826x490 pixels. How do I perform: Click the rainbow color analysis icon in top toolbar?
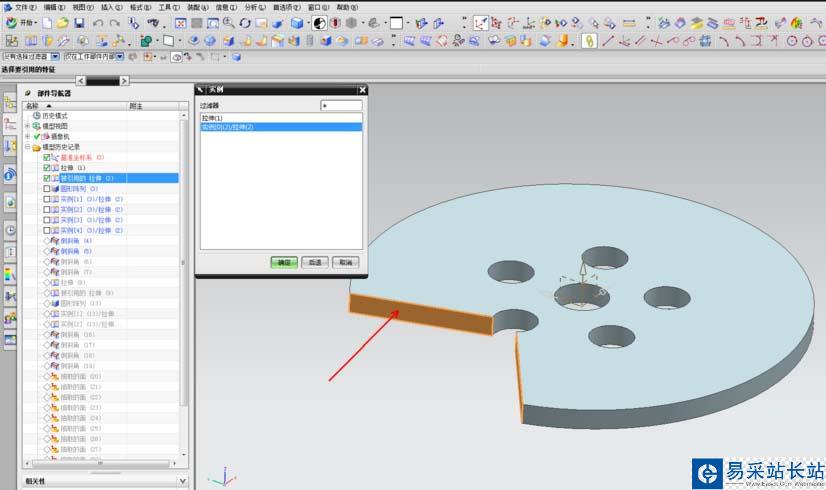click(x=797, y=23)
